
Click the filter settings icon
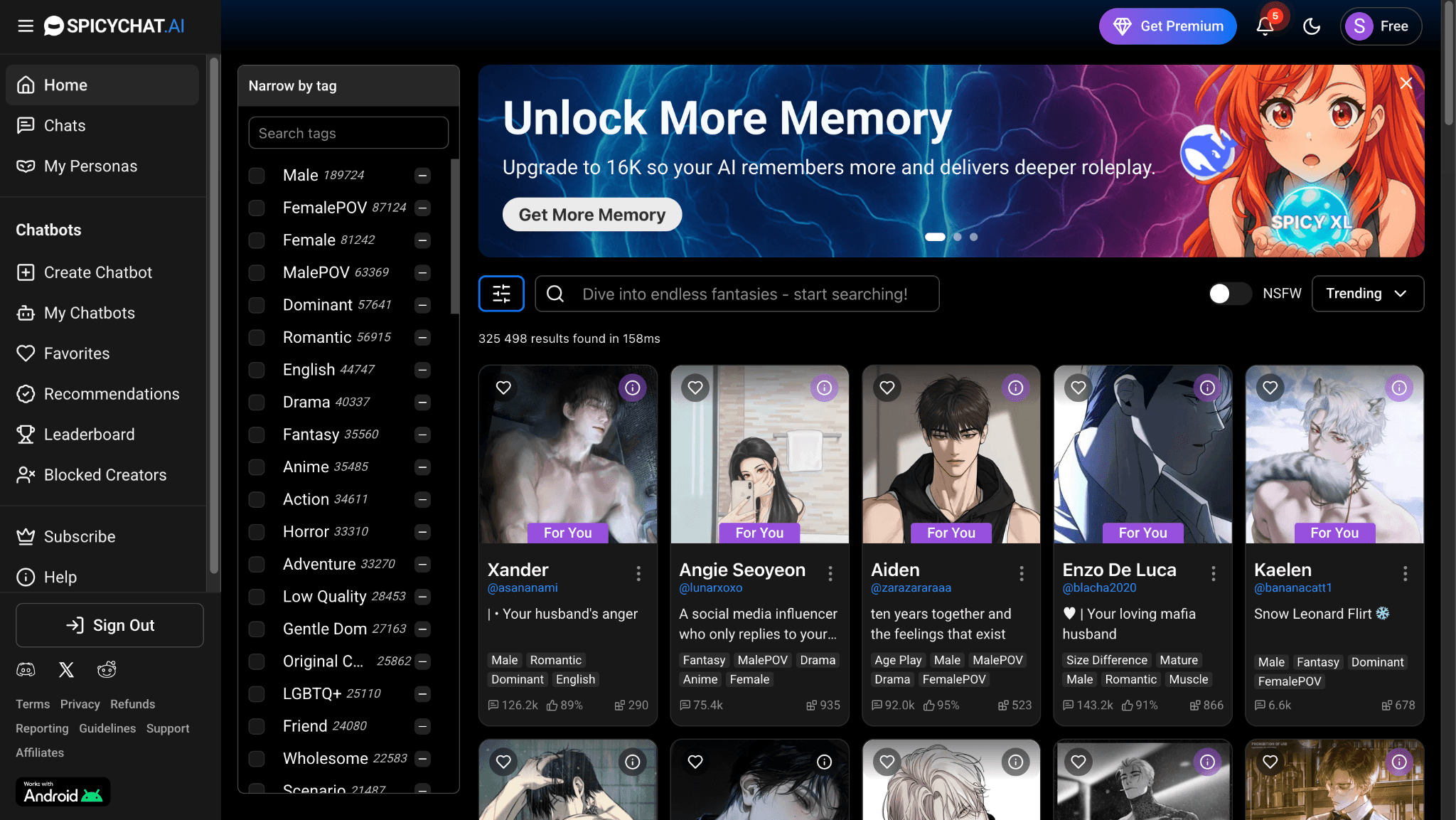click(501, 294)
